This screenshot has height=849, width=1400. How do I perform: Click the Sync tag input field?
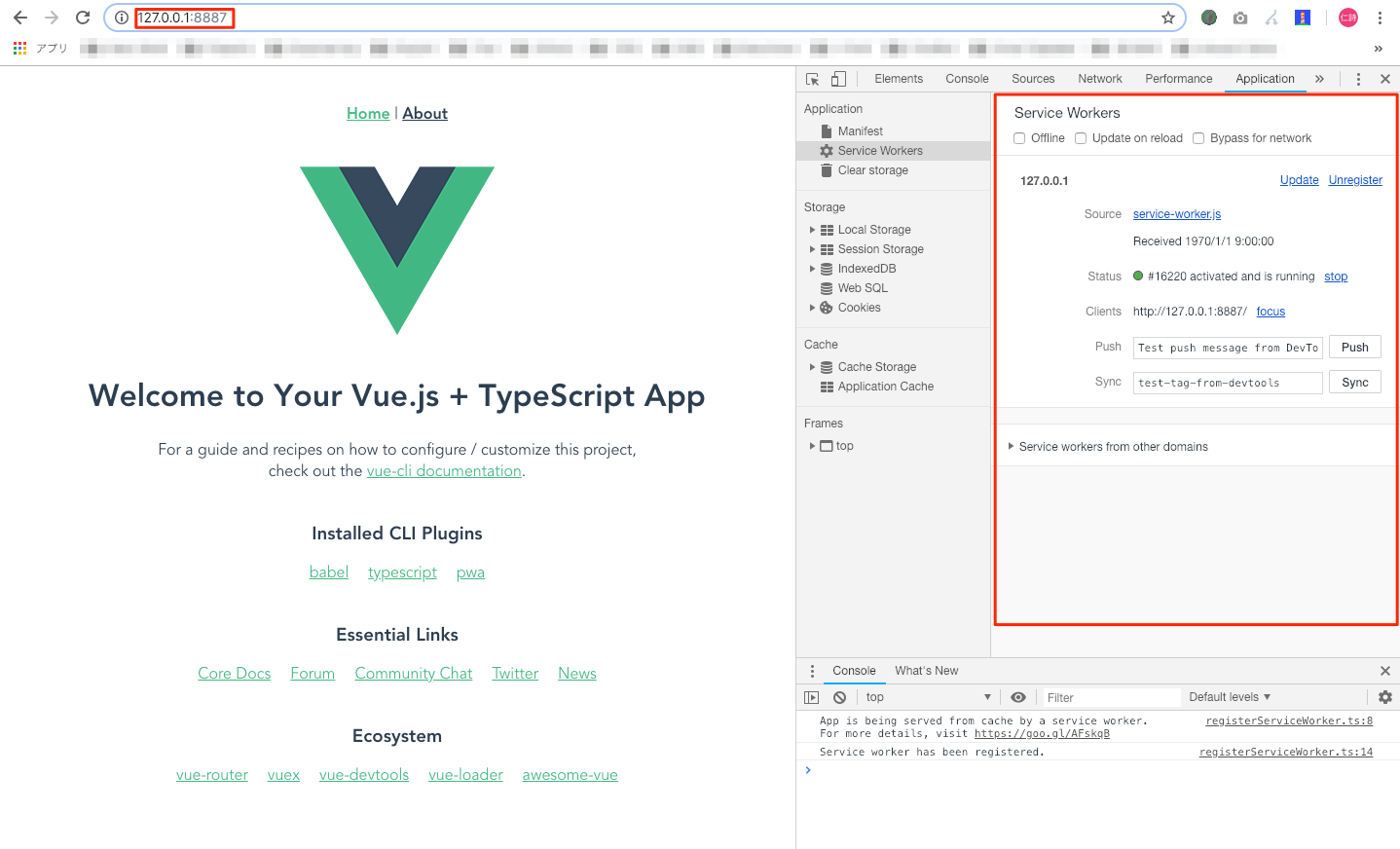(x=1227, y=382)
